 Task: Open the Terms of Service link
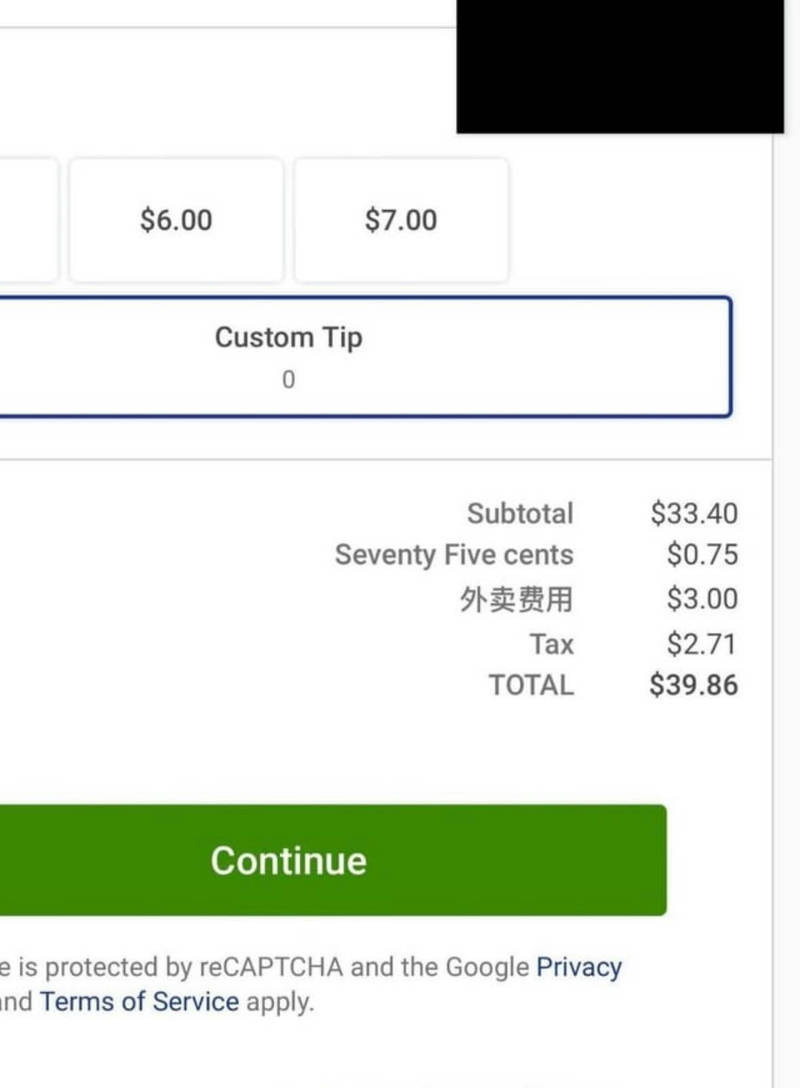pos(139,1002)
